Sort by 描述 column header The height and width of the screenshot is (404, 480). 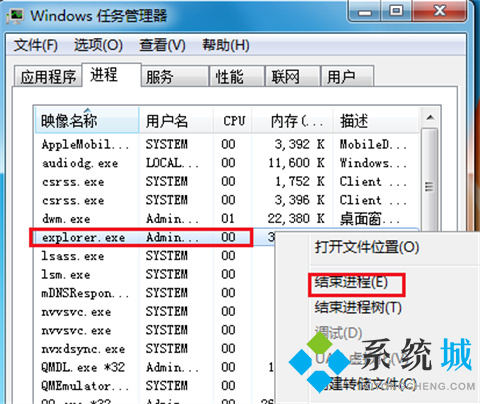(376, 120)
